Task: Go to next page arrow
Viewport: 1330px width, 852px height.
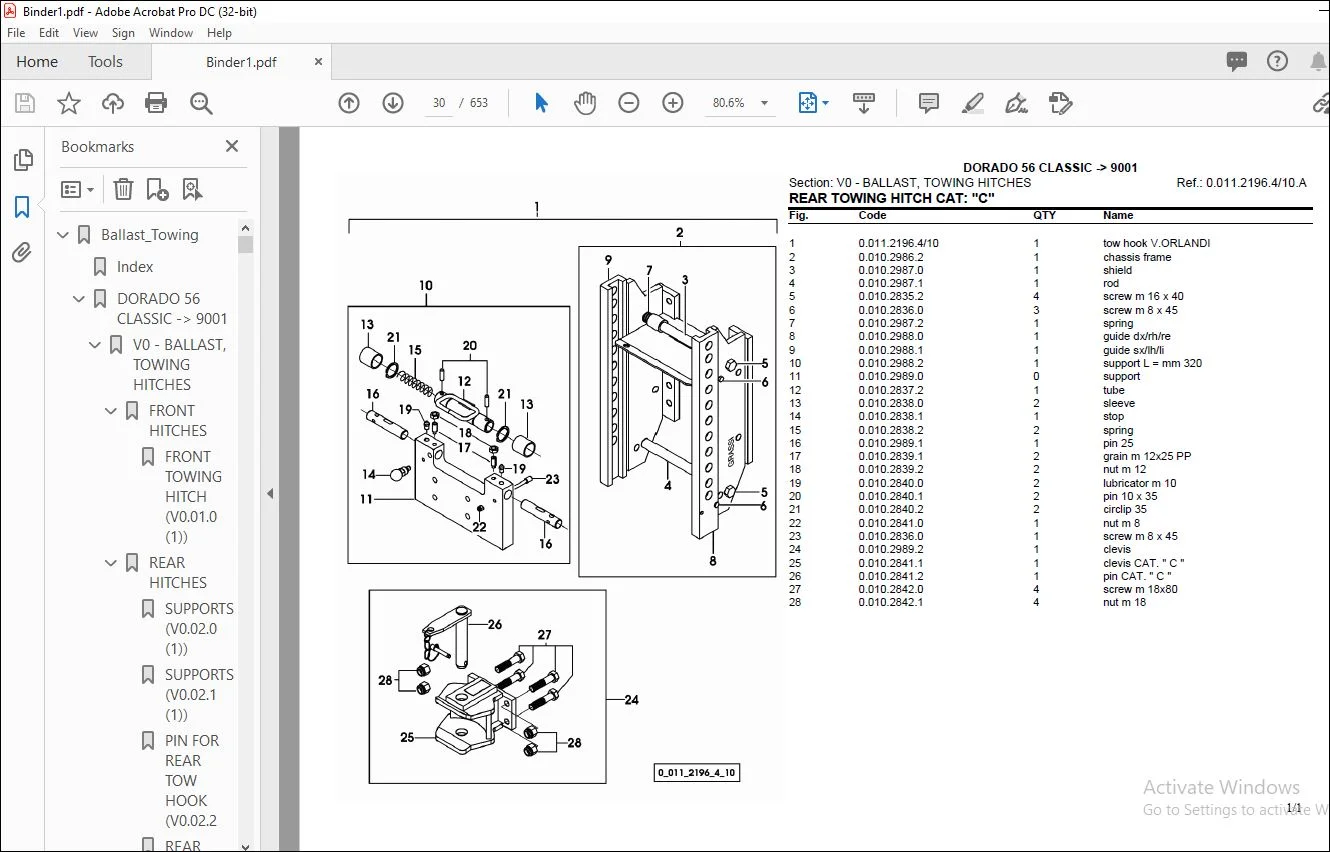Action: [x=393, y=103]
